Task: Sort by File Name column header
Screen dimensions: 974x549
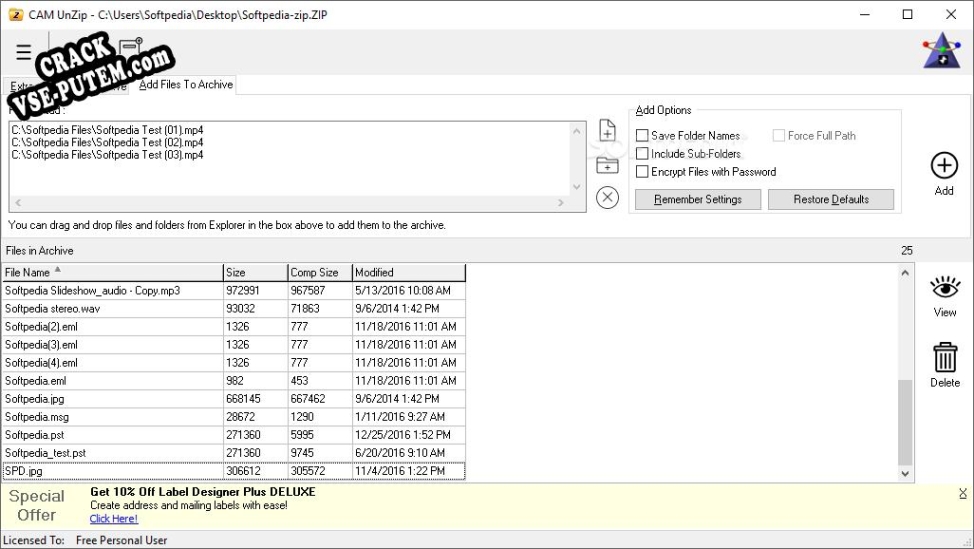Action: click(112, 272)
